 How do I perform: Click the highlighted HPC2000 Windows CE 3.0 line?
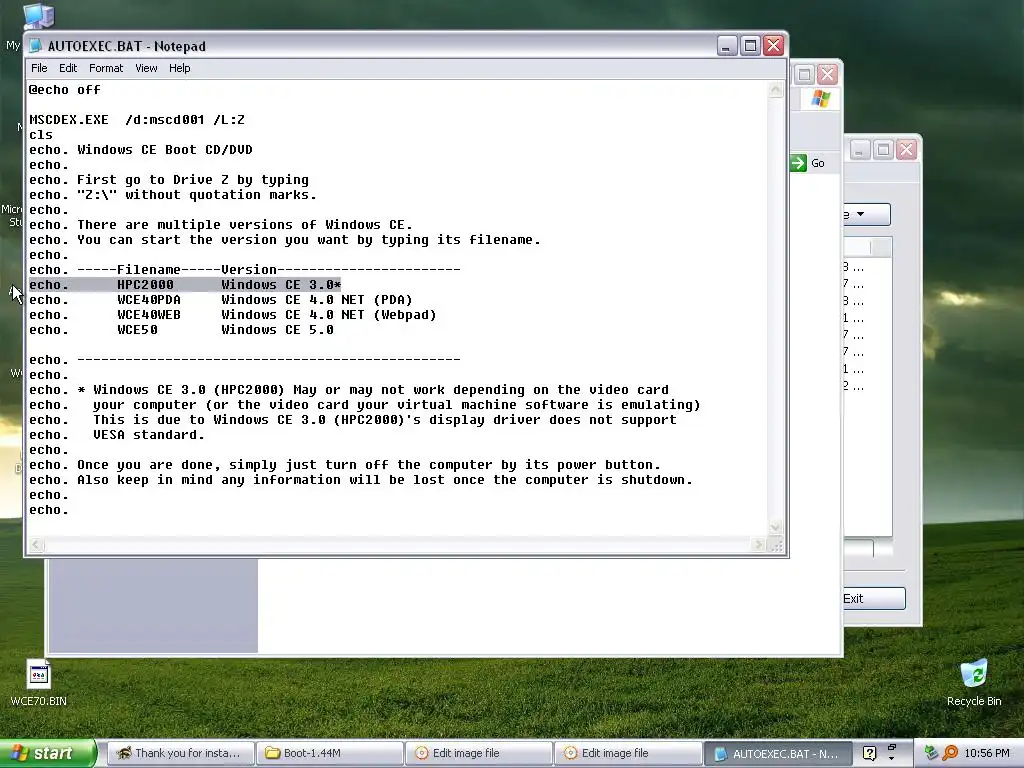[x=185, y=285]
